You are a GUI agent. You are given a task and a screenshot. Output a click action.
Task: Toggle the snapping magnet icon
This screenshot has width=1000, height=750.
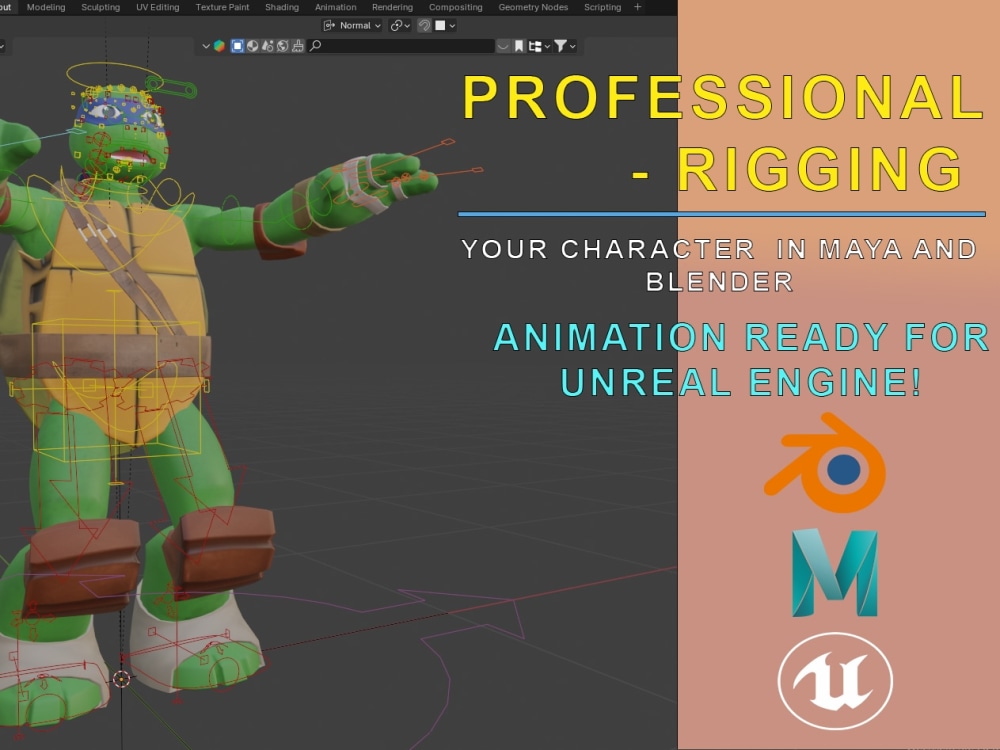424,26
